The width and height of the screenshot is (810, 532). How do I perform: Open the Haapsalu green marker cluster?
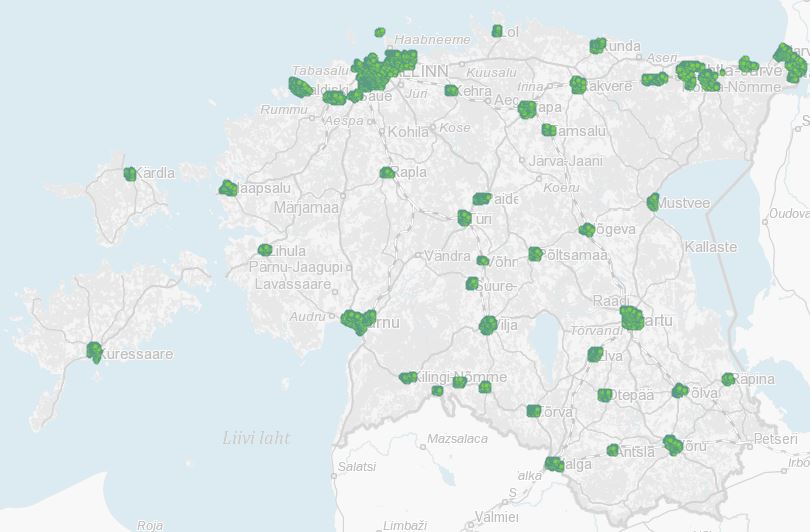click(228, 188)
